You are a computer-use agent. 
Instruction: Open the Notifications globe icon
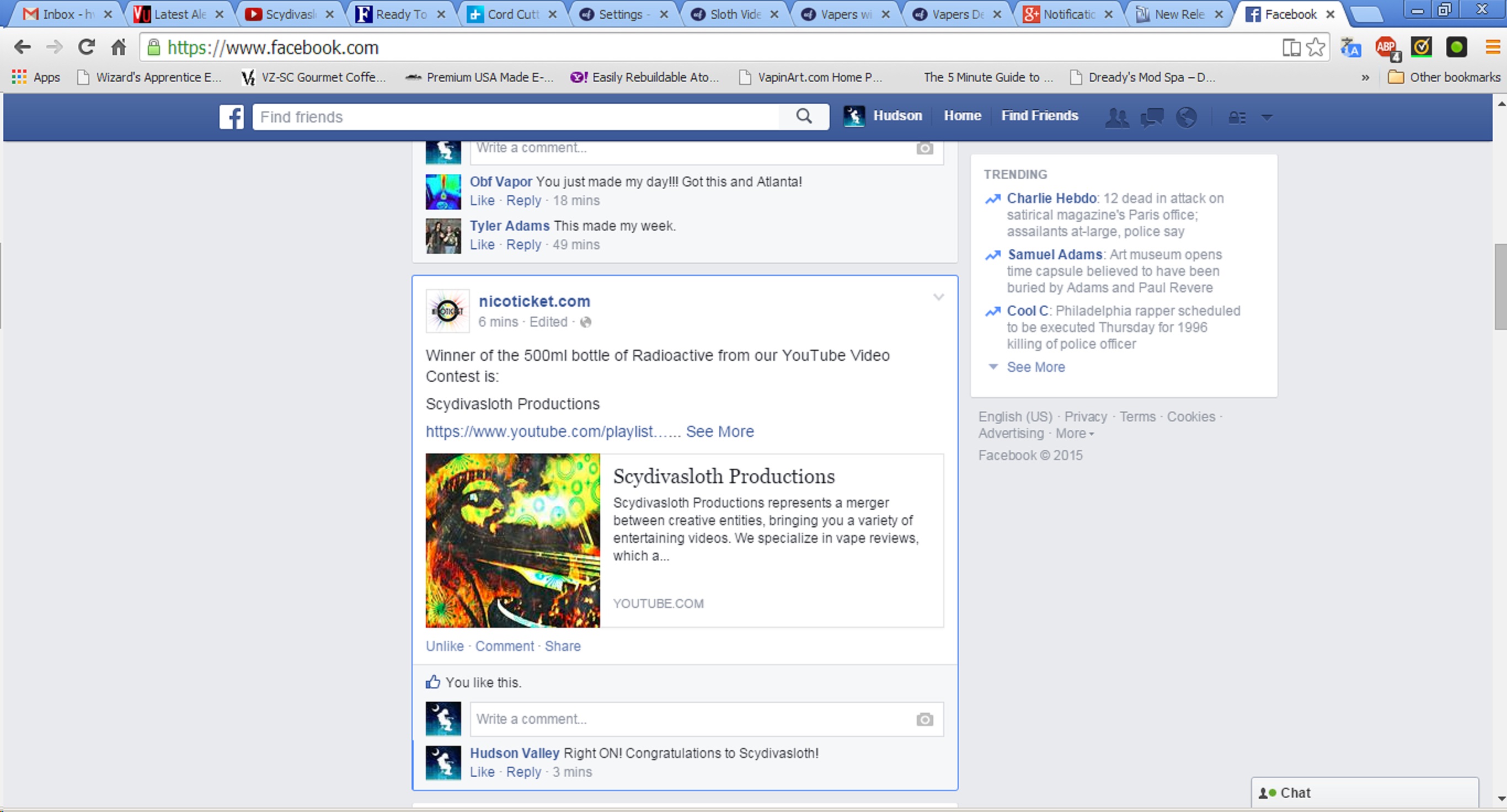1187,117
